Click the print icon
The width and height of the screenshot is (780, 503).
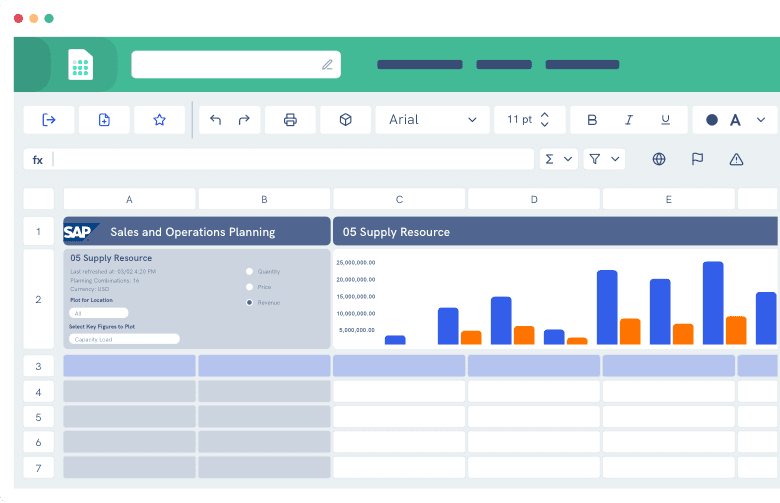point(290,120)
